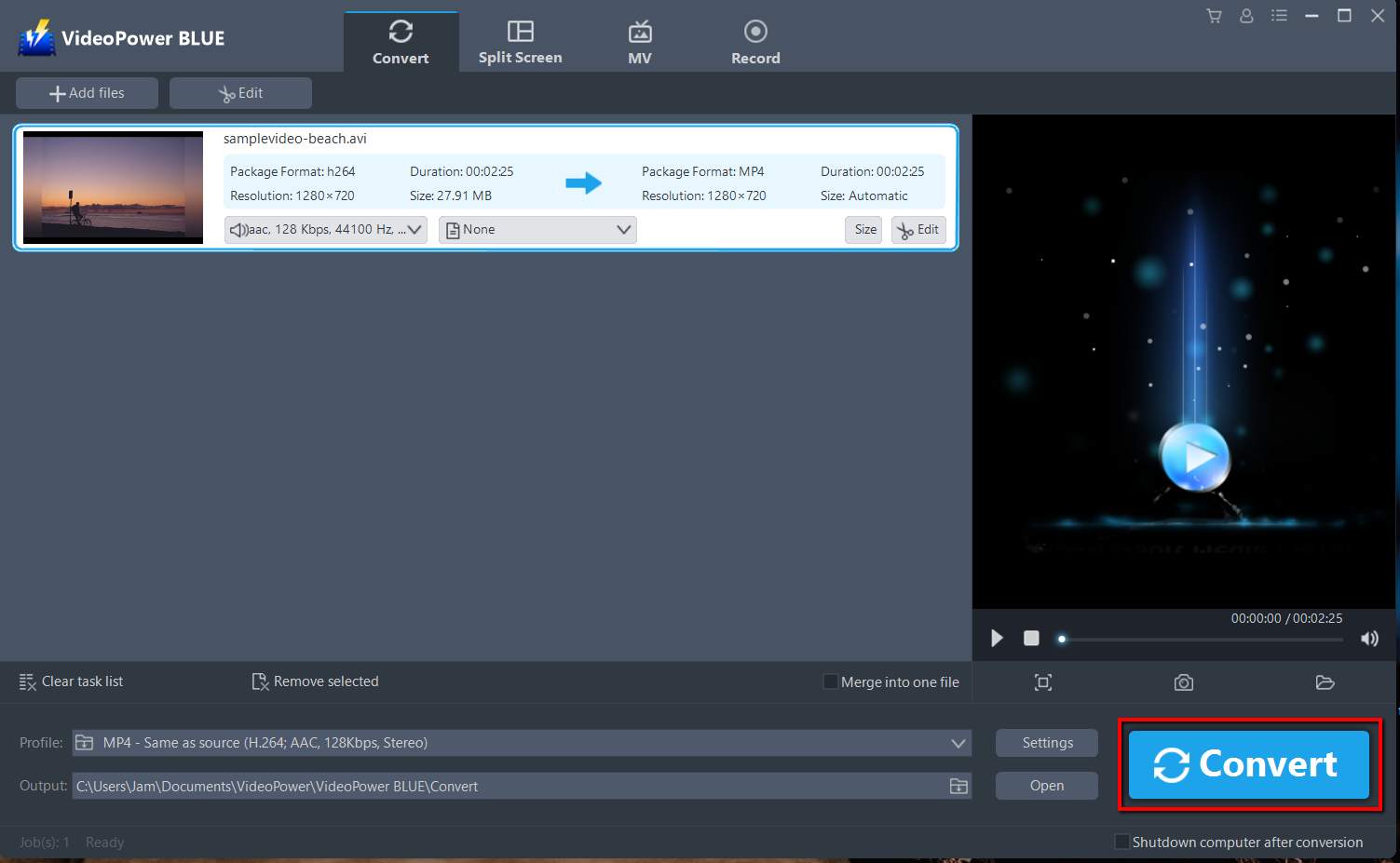The height and width of the screenshot is (863, 1400).
Task: Open the output folder icon below the preview
Action: [x=1325, y=681]
